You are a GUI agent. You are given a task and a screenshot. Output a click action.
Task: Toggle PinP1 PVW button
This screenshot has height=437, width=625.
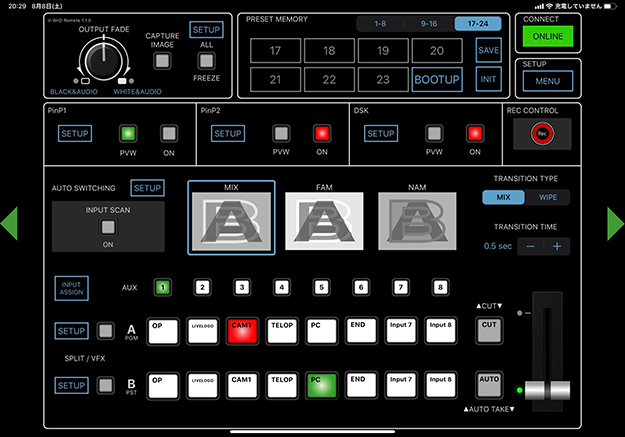(x=127, y=133)
